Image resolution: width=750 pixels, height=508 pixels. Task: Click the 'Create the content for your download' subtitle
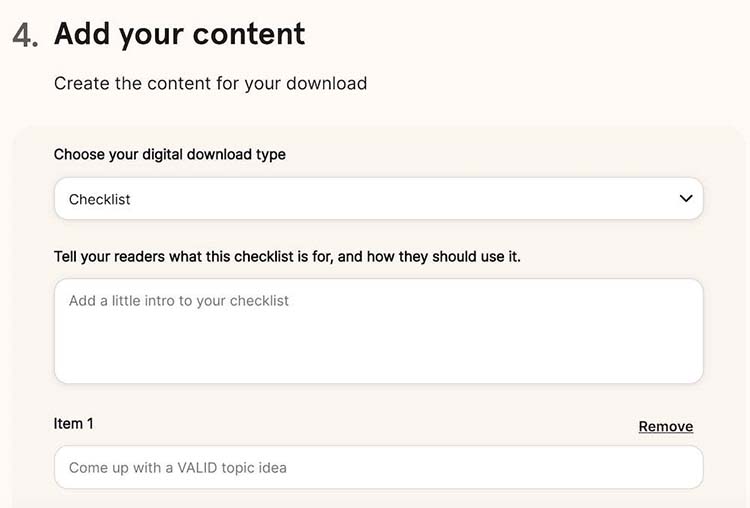(x=210, y=84)
